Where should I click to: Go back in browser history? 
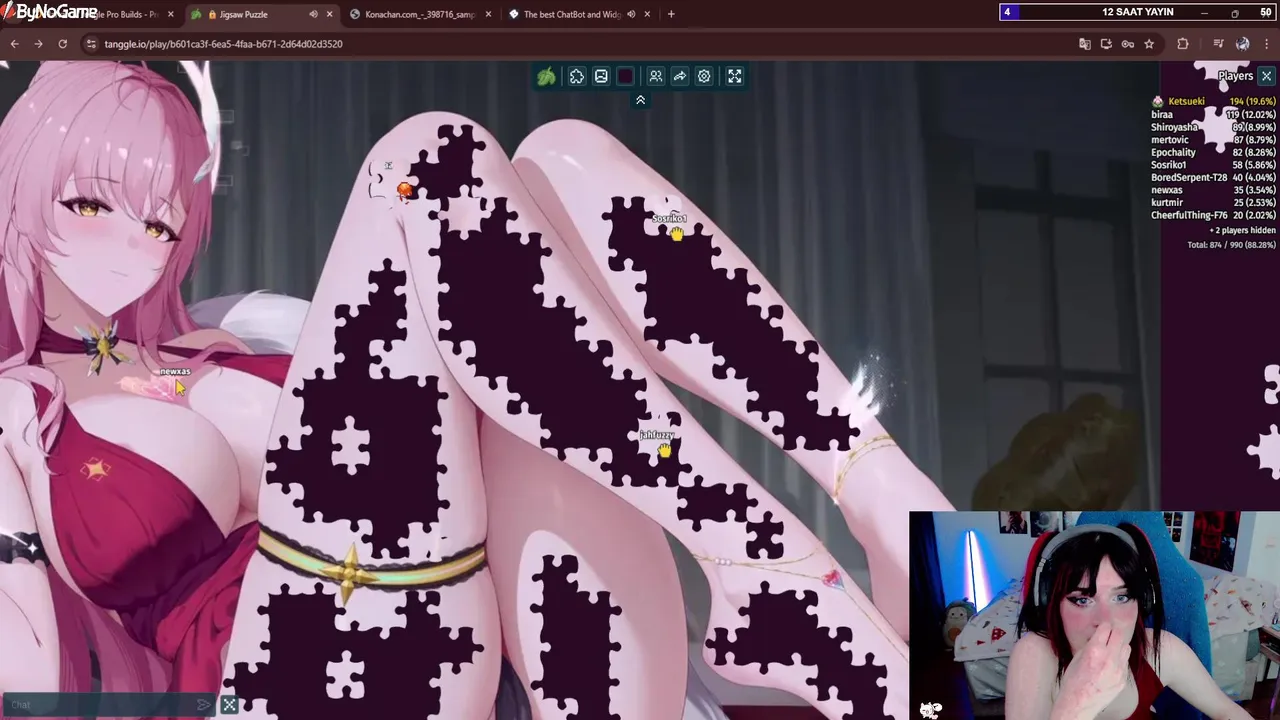click(x=14, y=44)
